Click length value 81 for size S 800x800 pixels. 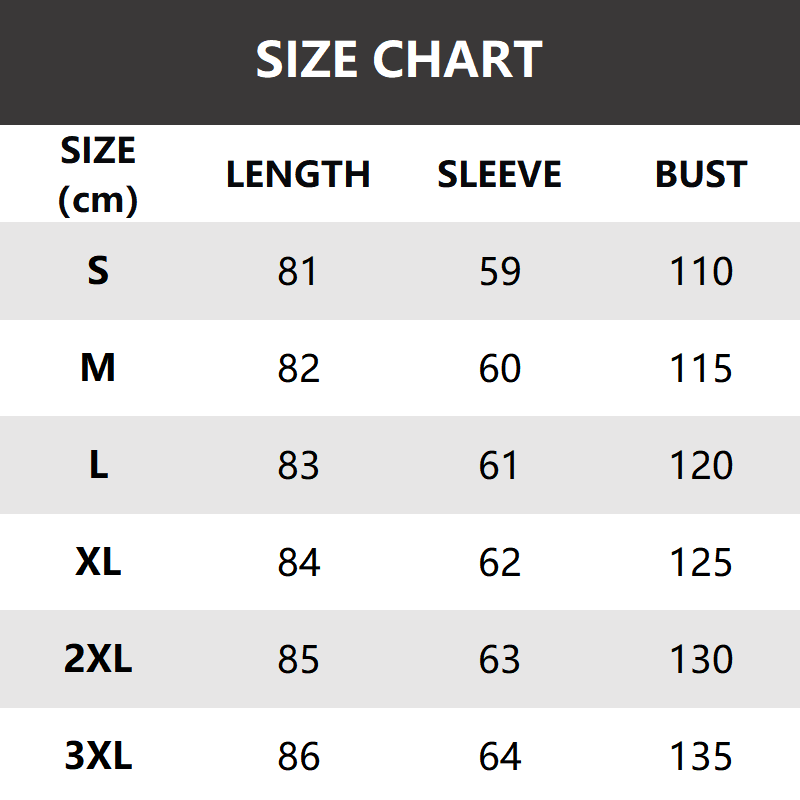click(x=298, y=271)
